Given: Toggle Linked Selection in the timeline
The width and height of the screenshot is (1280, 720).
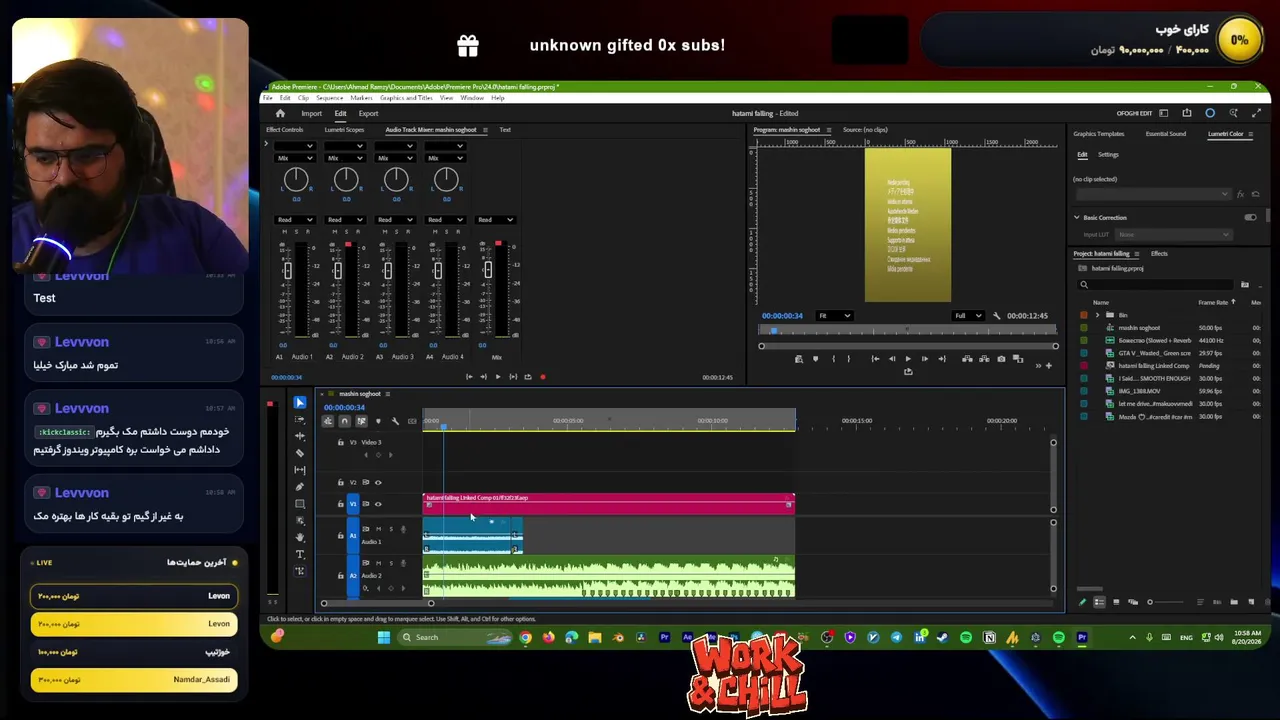Looking at the screenshot, I should click(x=361, y=421).
